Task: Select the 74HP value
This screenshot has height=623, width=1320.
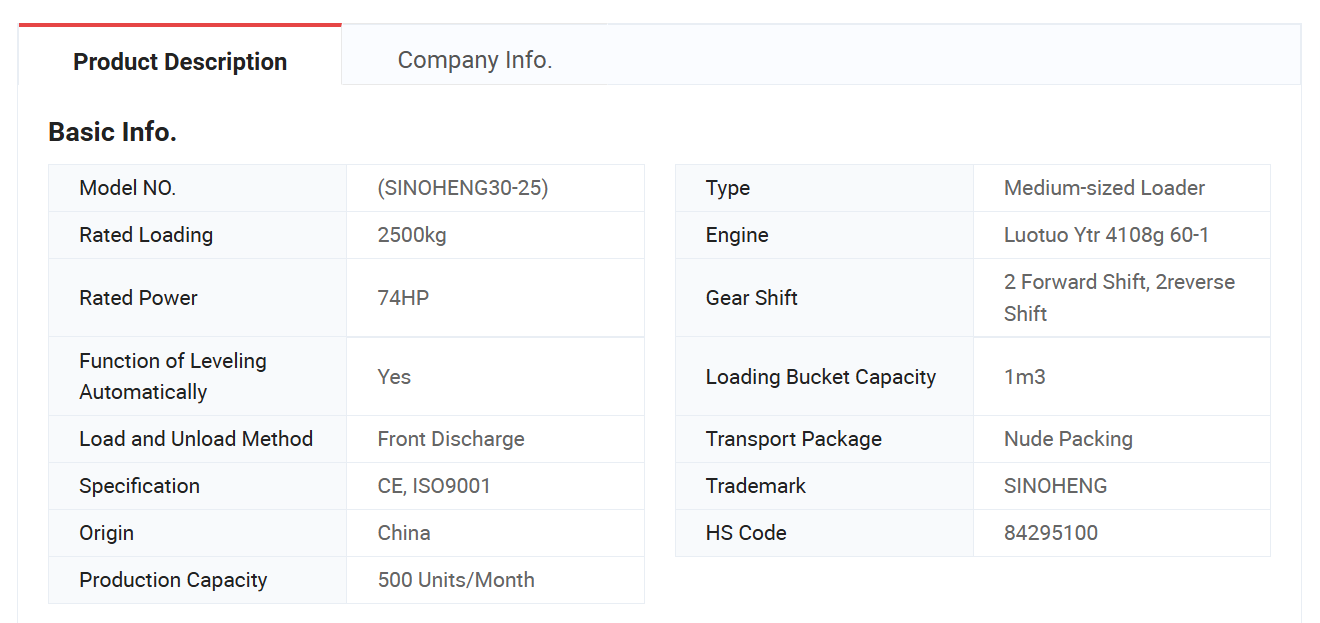Action: [403, 298]
